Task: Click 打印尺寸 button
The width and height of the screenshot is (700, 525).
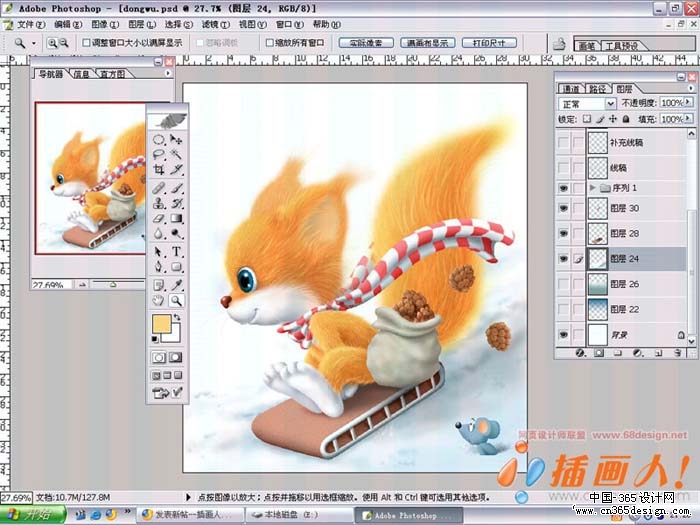Action: (489, 43)
